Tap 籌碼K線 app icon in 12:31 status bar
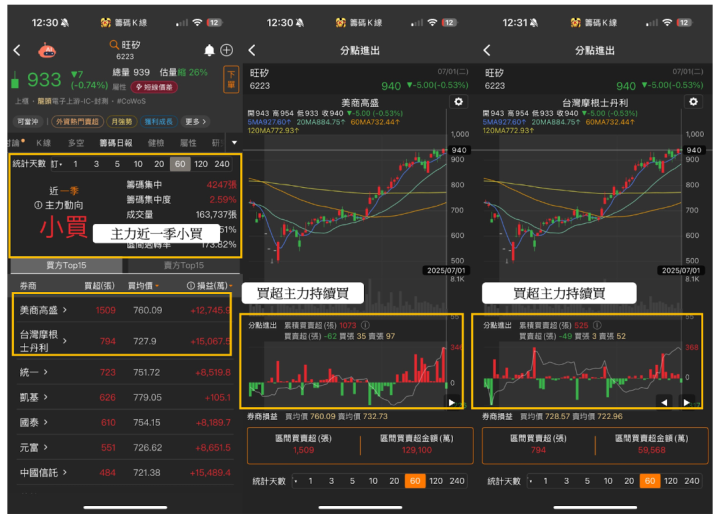The image size is (720, 524). click(x=575, y=23)
